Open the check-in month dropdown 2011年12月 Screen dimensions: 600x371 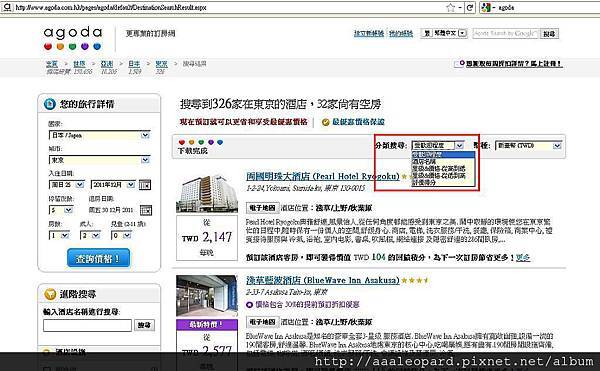coord(113,185)
